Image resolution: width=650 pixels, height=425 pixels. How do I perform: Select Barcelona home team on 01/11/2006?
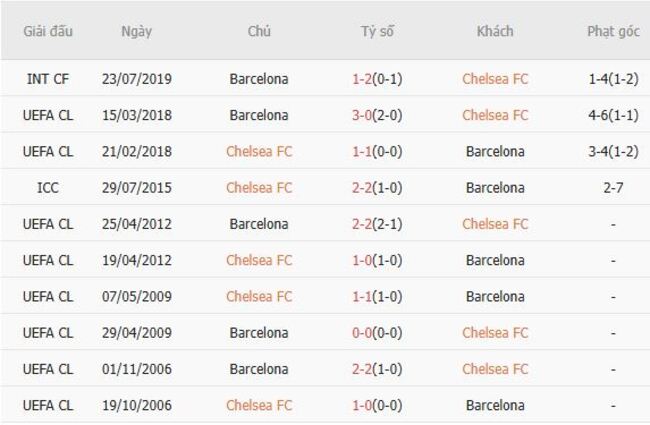point(259,369)
